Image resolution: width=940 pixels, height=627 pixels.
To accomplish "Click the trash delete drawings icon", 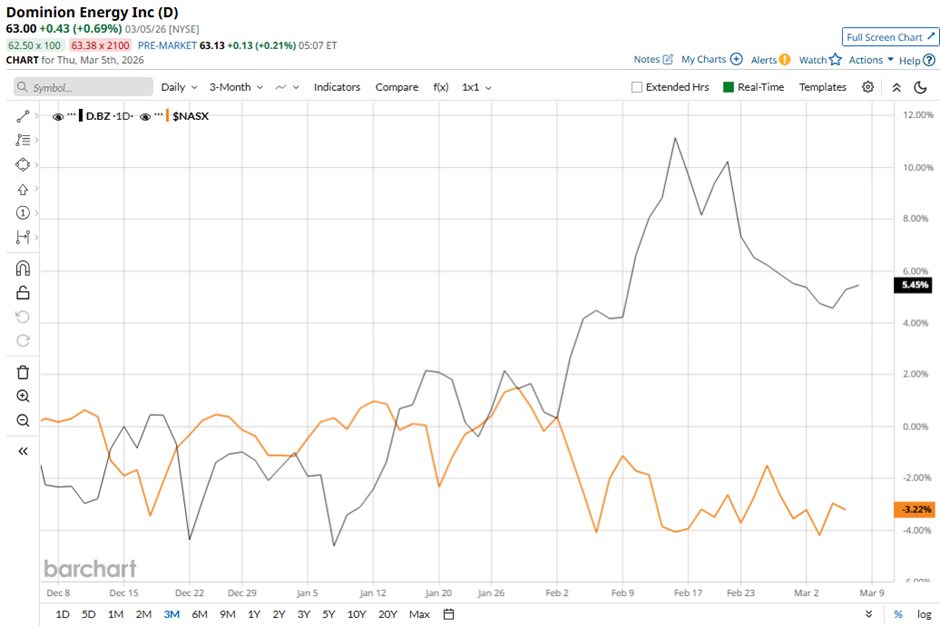I will coord(23,372).
